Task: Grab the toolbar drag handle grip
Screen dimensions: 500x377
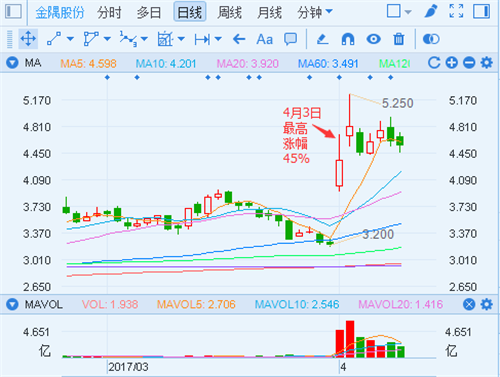Action: coord(10,39)
